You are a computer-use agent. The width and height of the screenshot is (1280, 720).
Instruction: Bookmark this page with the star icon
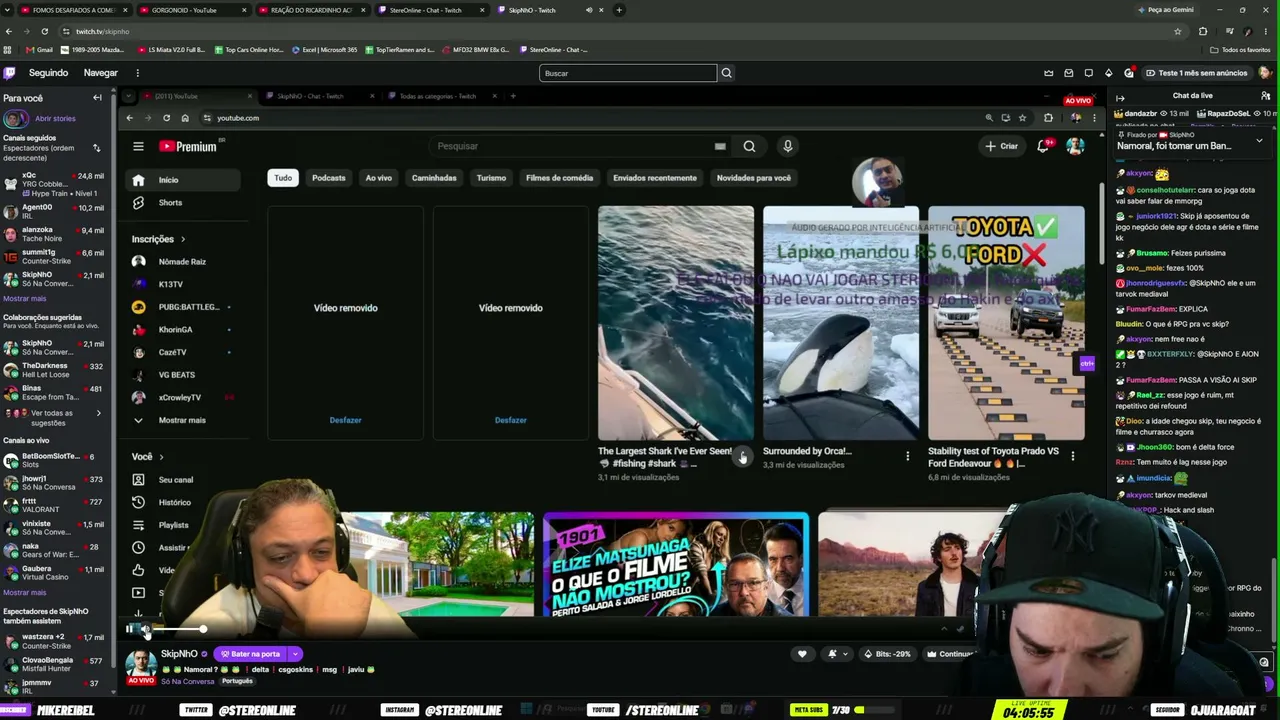pos(1178,31)
